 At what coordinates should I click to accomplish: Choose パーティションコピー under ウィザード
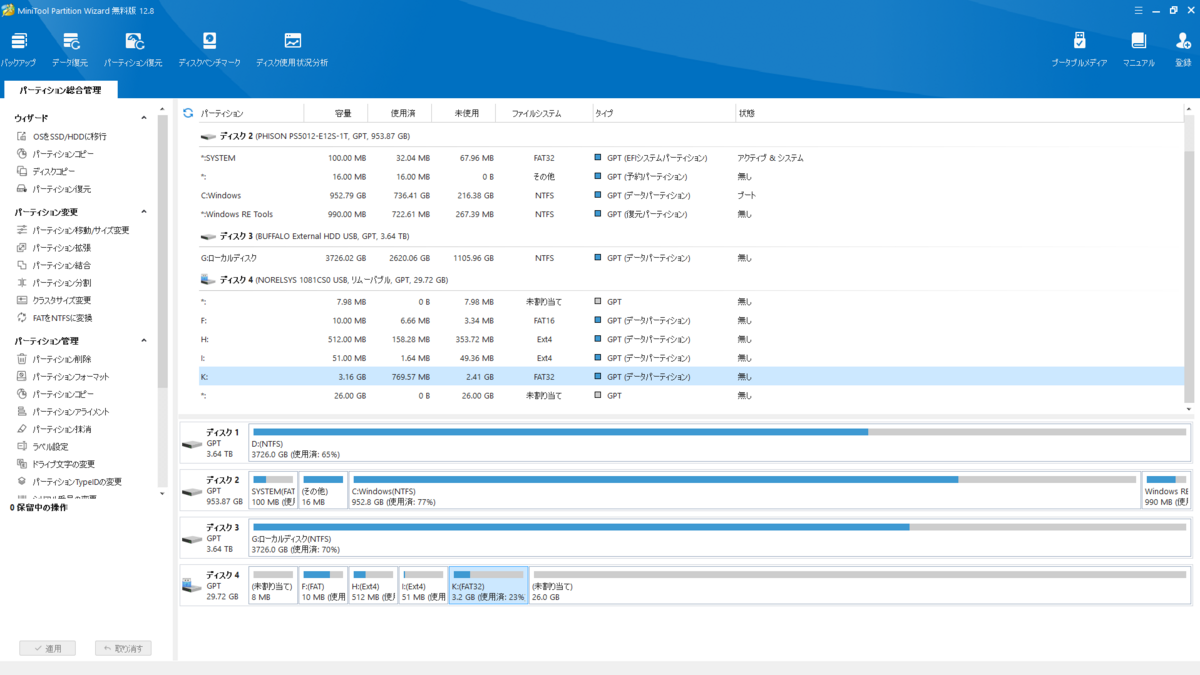[x=55, y=154]
